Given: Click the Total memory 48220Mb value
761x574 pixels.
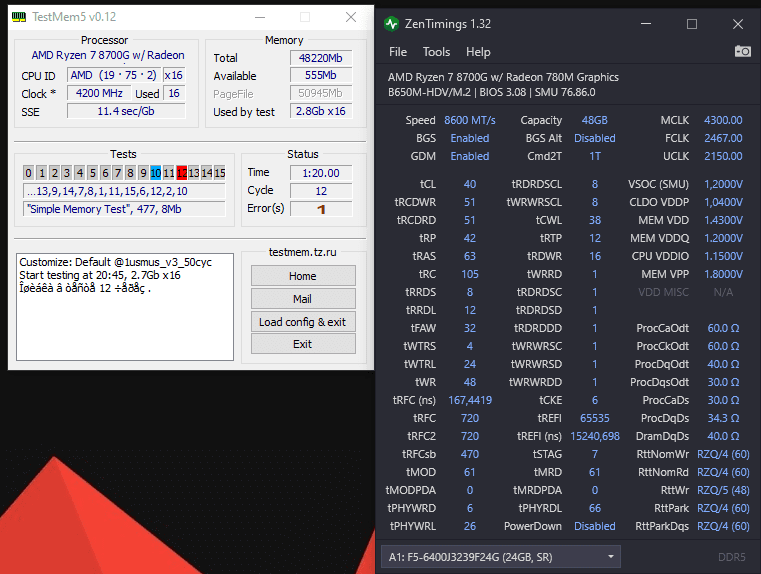Looking at the screenshot, I should [321, 58].
